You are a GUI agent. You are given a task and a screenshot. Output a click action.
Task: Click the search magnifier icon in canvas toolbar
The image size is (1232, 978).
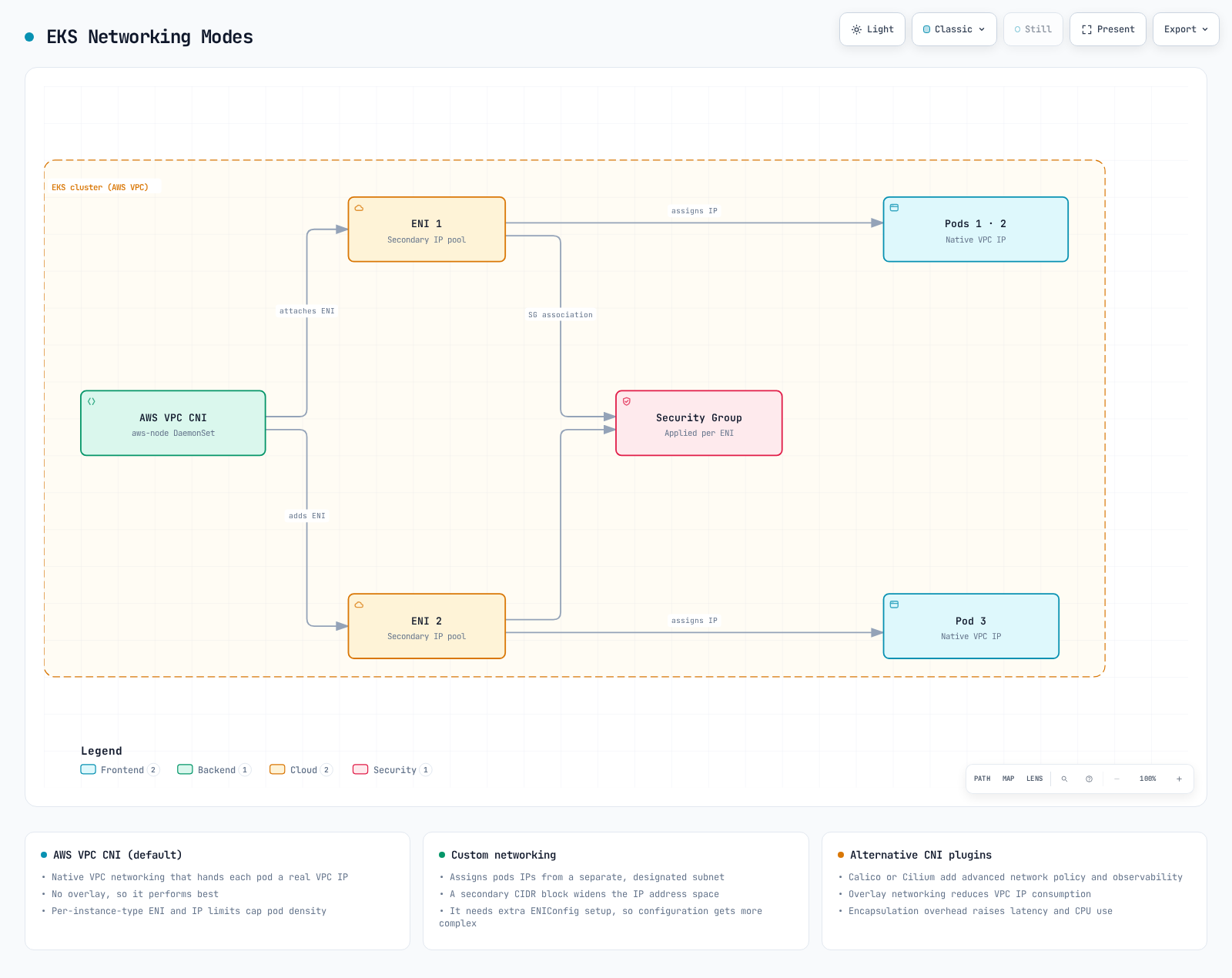[x=1064, y=779]
